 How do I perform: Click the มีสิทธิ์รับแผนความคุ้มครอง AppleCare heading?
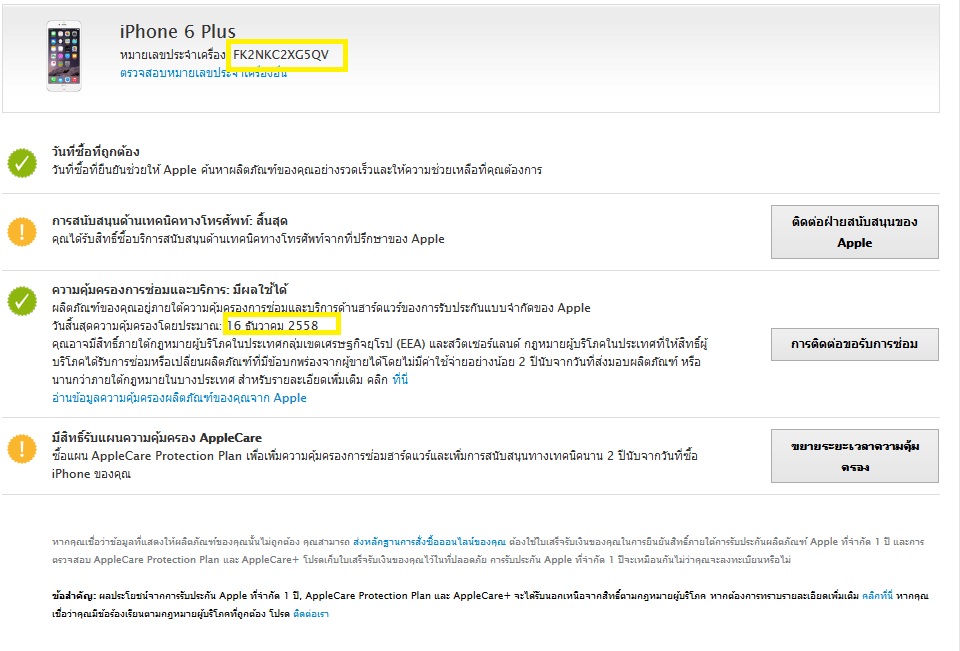coord(157,437)
